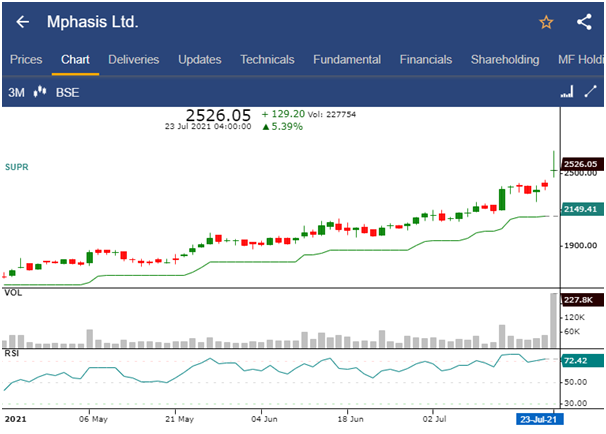Open the drawing tool pencil icon

(x=590, y=93)
